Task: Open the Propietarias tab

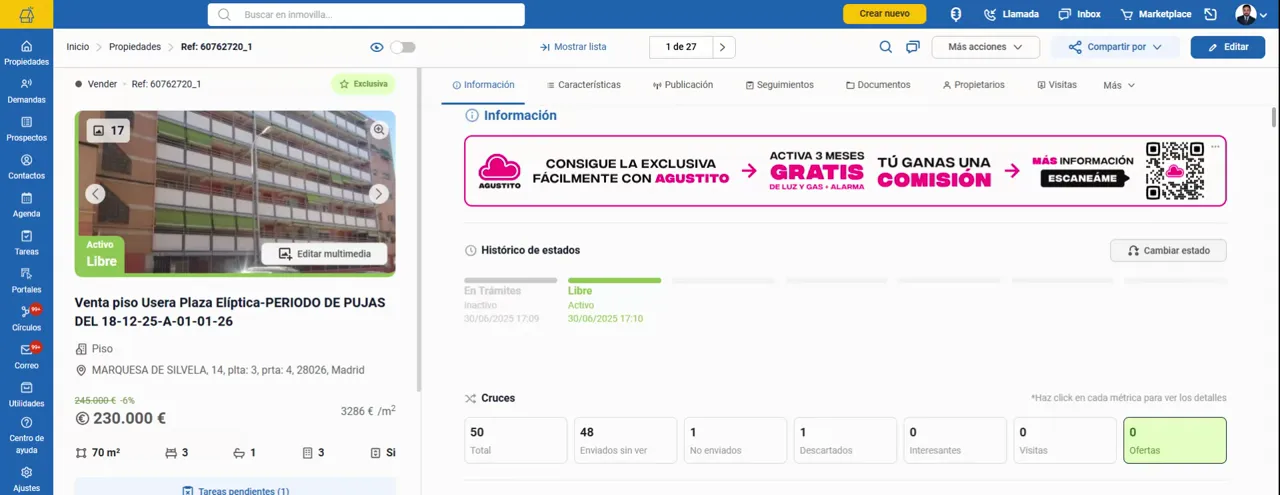Action: (x=973, y=85)
